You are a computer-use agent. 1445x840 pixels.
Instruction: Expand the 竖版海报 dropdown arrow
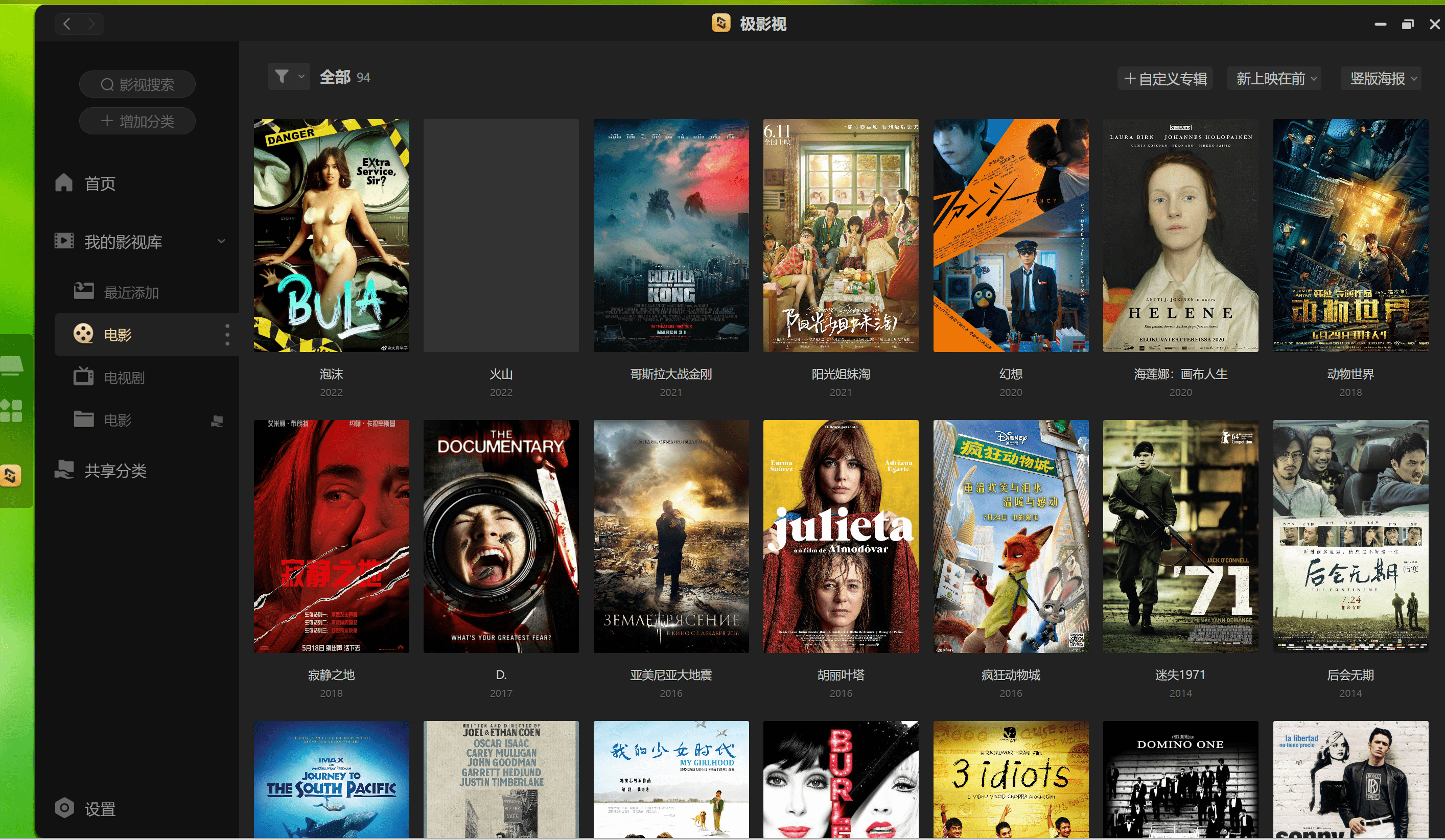click(1418, 78)
